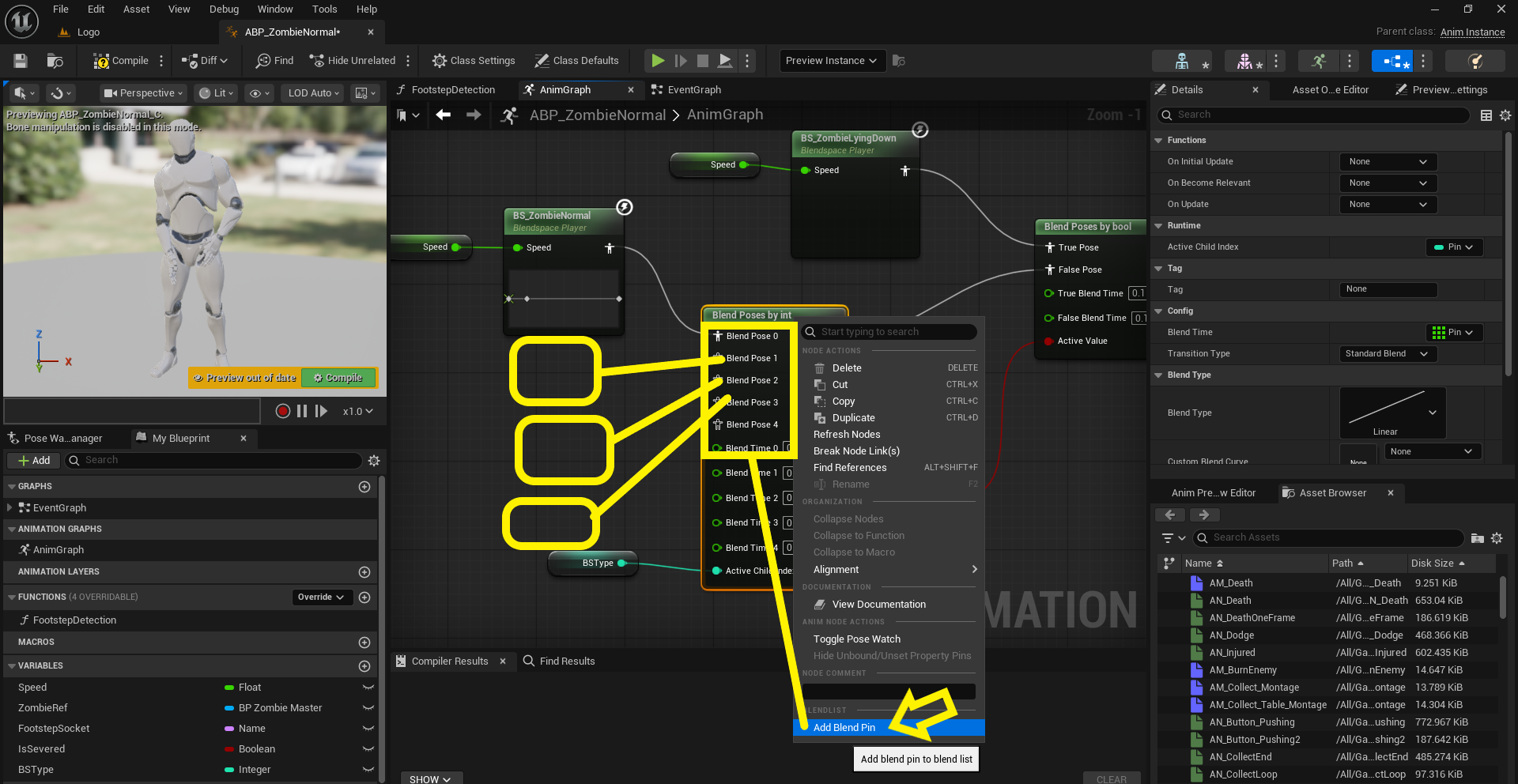The height and width of the screenshot is (784, 1518).
Task: Pause the preview playback
Action: [302, 411]
